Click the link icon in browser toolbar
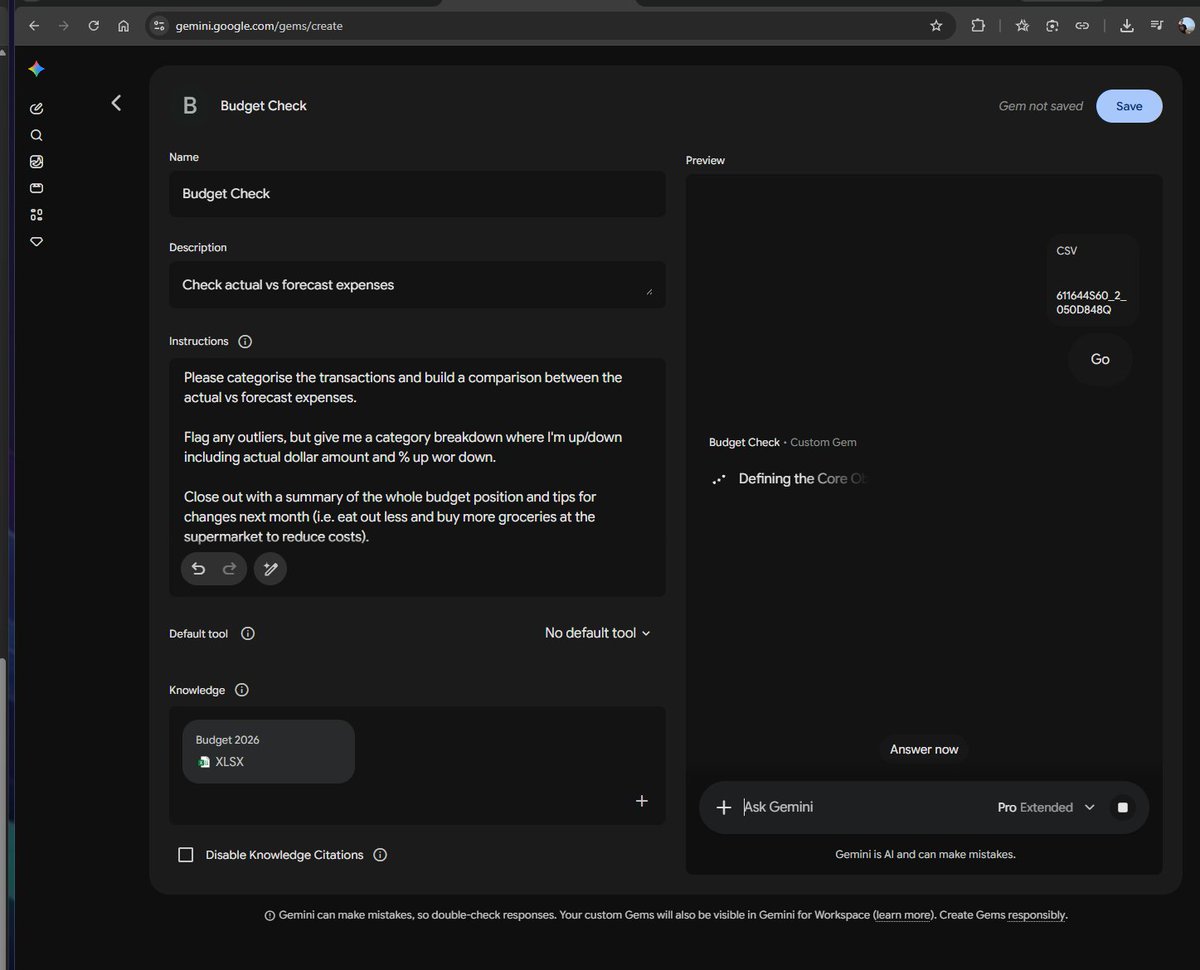 (1082, 26)
